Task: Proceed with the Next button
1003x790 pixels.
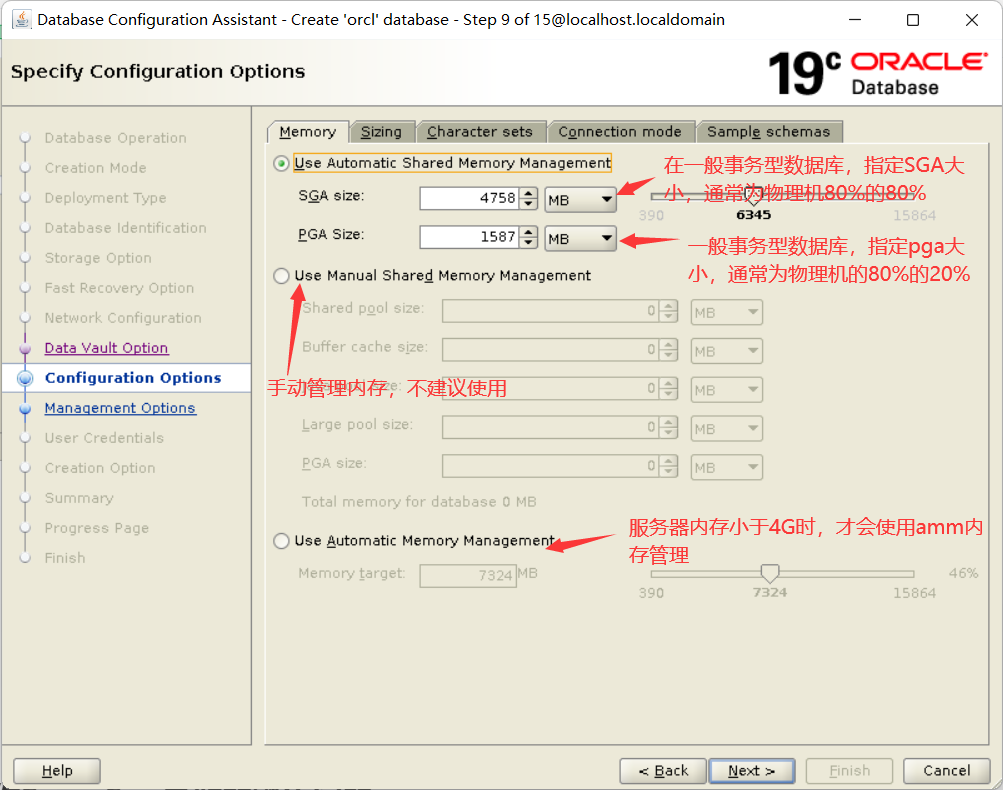Action: (x=752, y=771)
